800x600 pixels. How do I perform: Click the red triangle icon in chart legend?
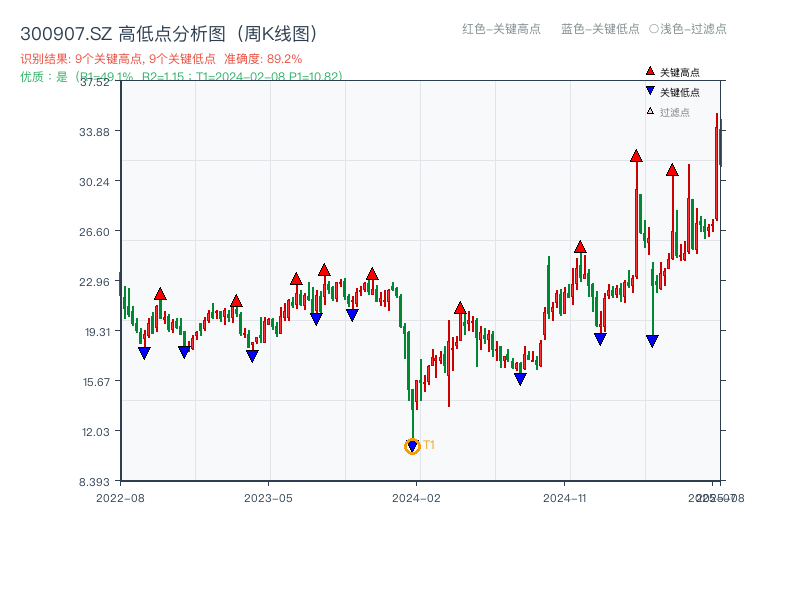650,71
